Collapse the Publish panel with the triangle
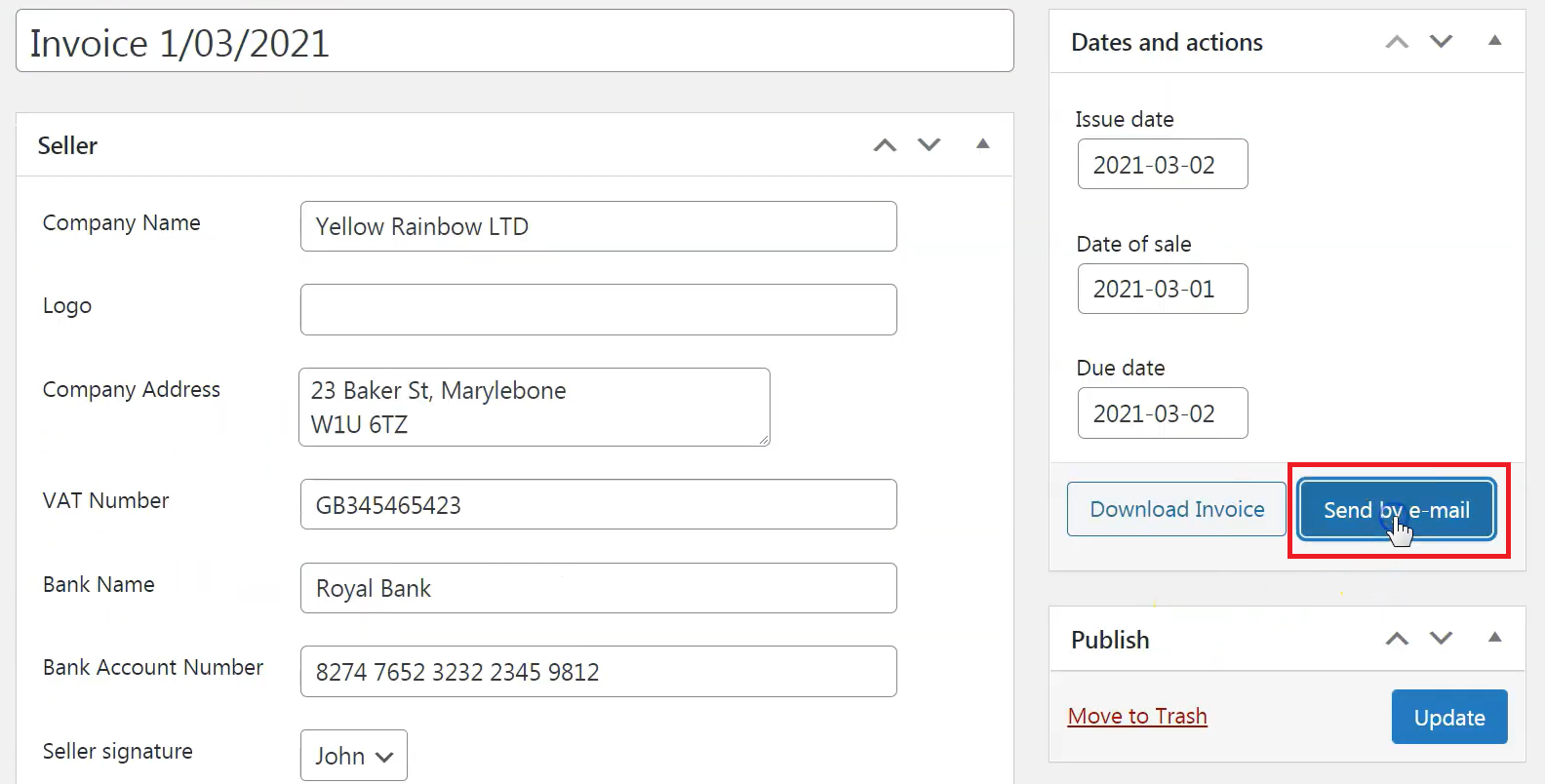The width and height of the screenshot is (1545, 784). click(x=1494, y=638)
